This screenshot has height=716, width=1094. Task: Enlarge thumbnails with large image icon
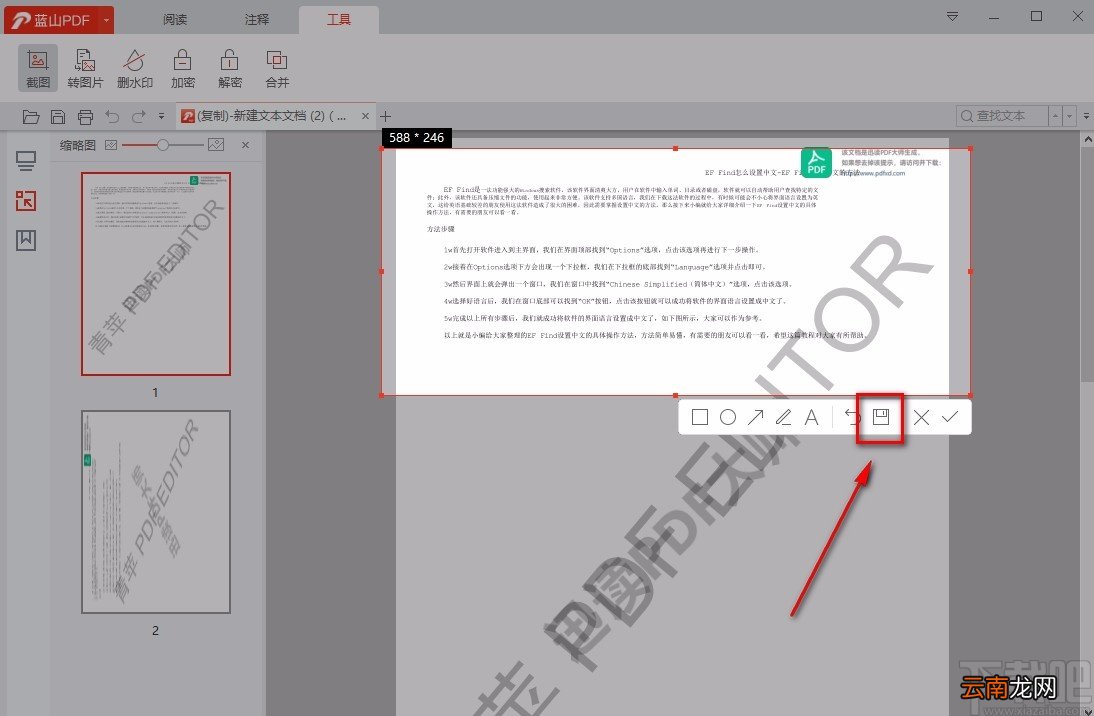(216, 144)
